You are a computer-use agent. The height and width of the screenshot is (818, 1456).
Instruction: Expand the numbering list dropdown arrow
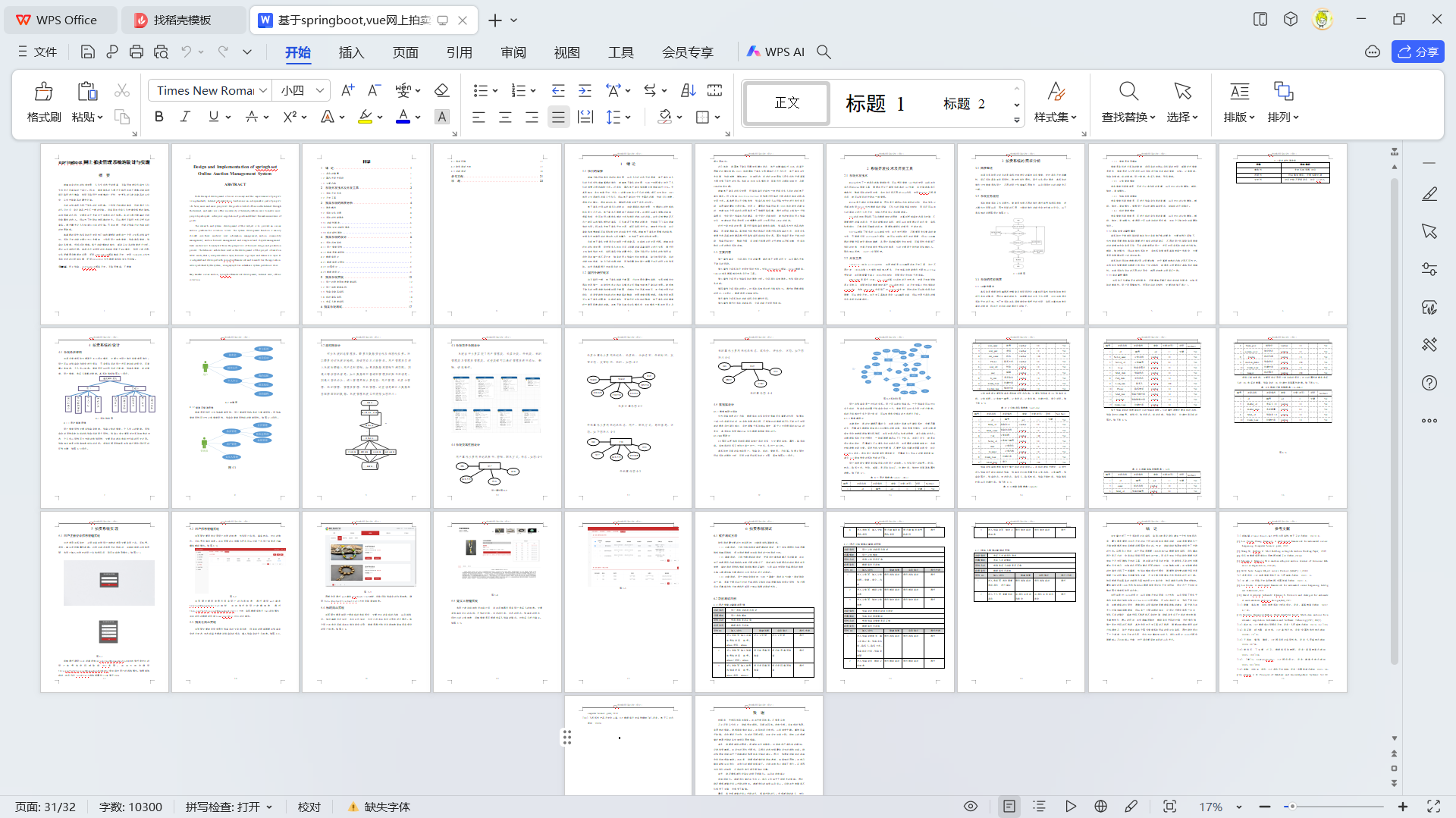(533, 91)
